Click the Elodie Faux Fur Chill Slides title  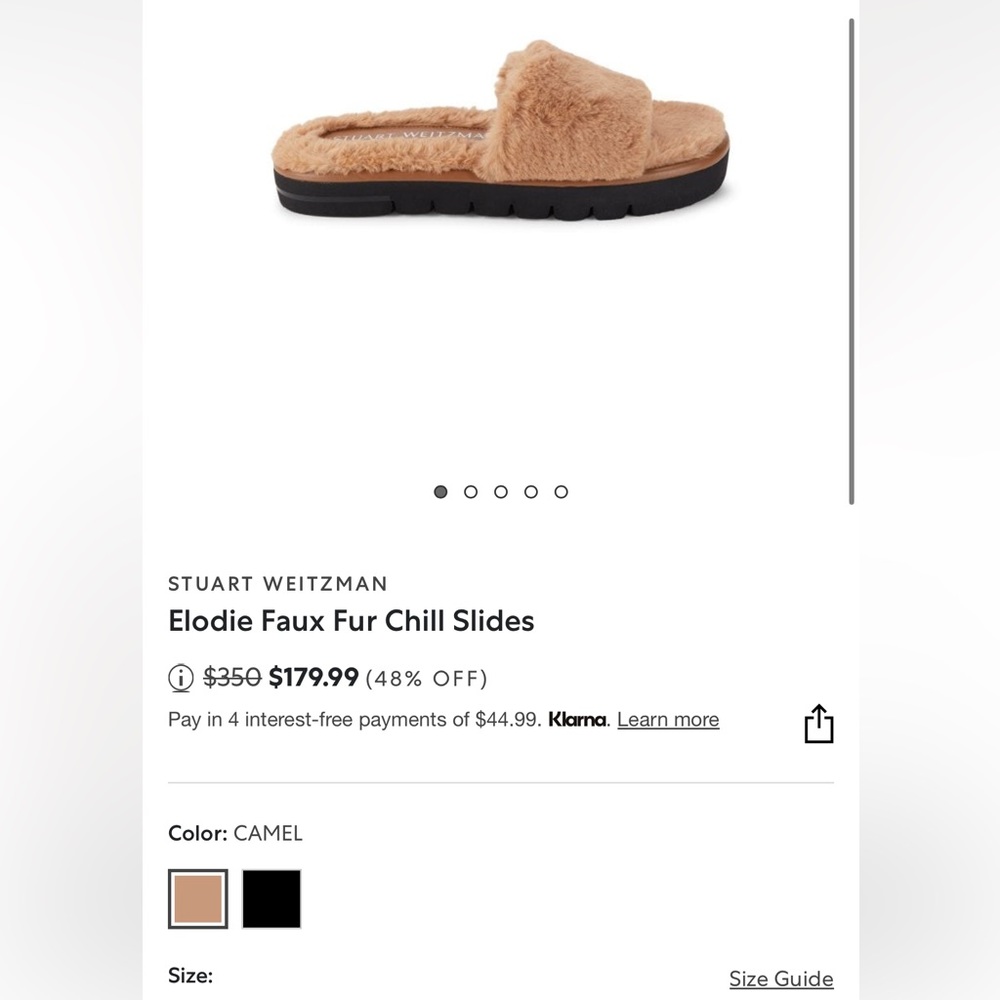tap(351, 621)
